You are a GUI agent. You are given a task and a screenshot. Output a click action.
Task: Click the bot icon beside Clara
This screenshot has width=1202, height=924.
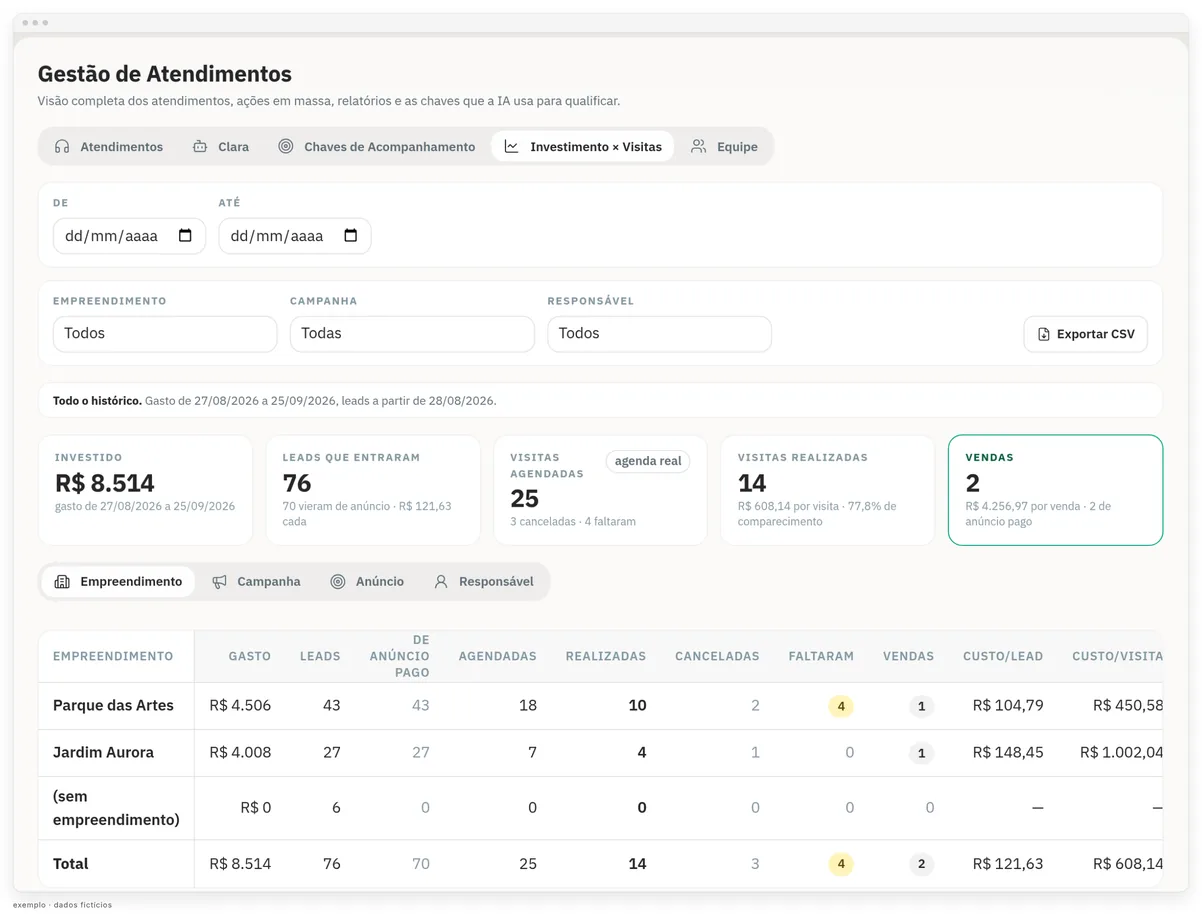(200, 147)
